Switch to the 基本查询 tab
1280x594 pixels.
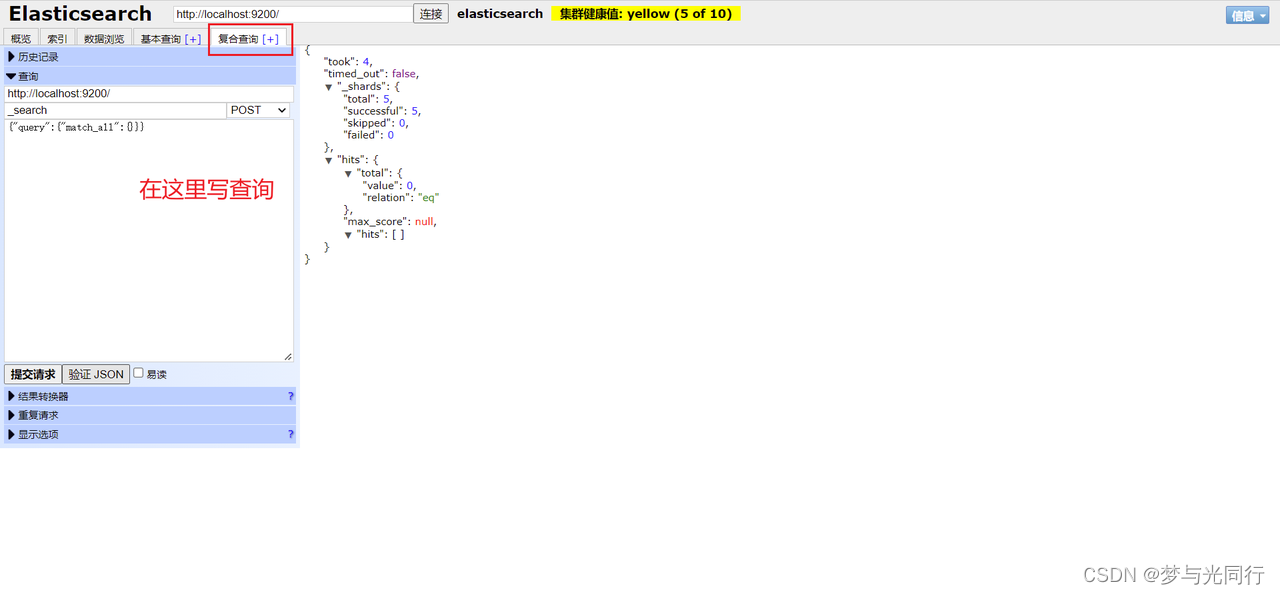[x=160, y=39]
